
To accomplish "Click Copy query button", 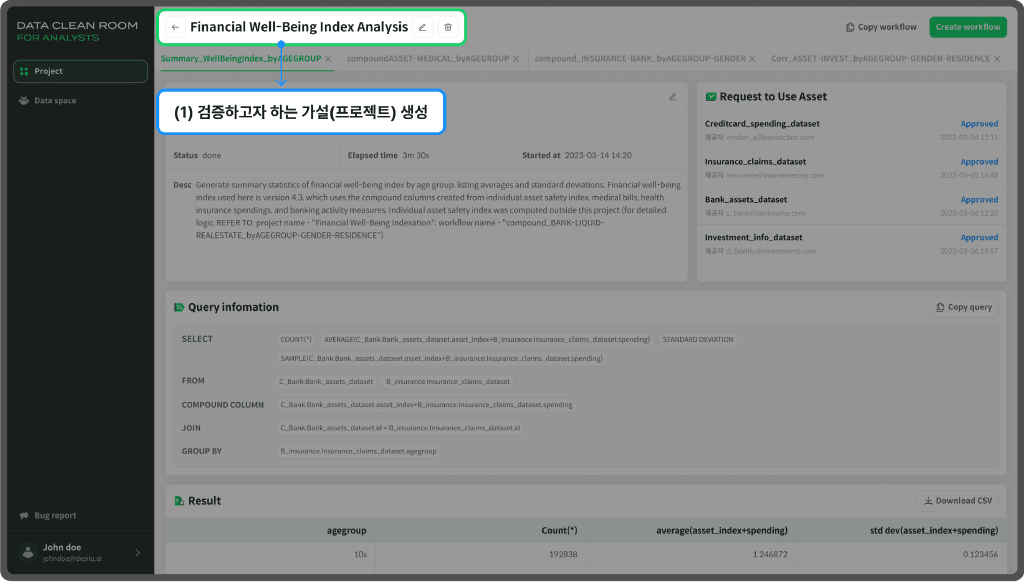I will coord(963,307).
